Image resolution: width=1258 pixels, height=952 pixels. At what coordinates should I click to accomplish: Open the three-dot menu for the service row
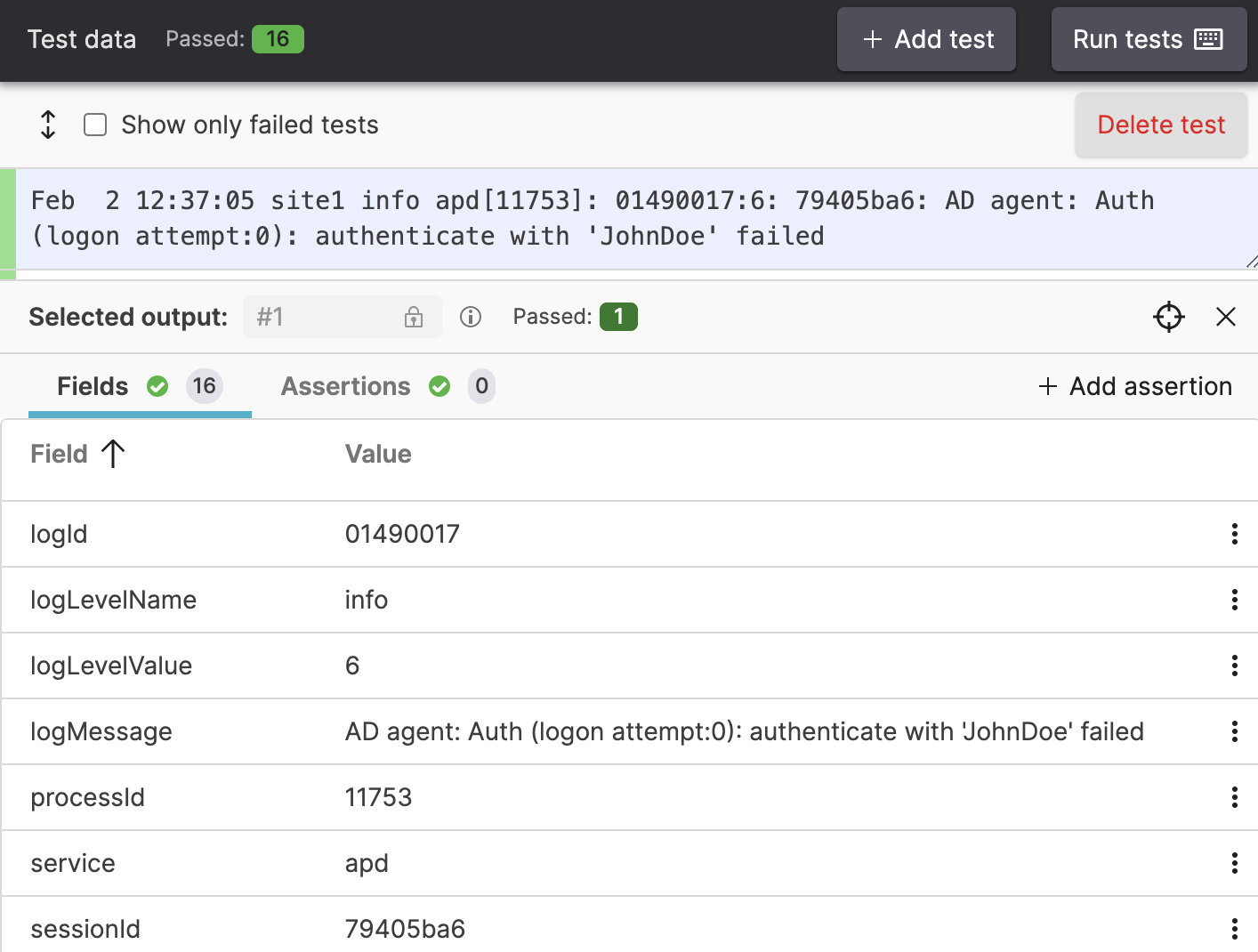(1235, 863)
